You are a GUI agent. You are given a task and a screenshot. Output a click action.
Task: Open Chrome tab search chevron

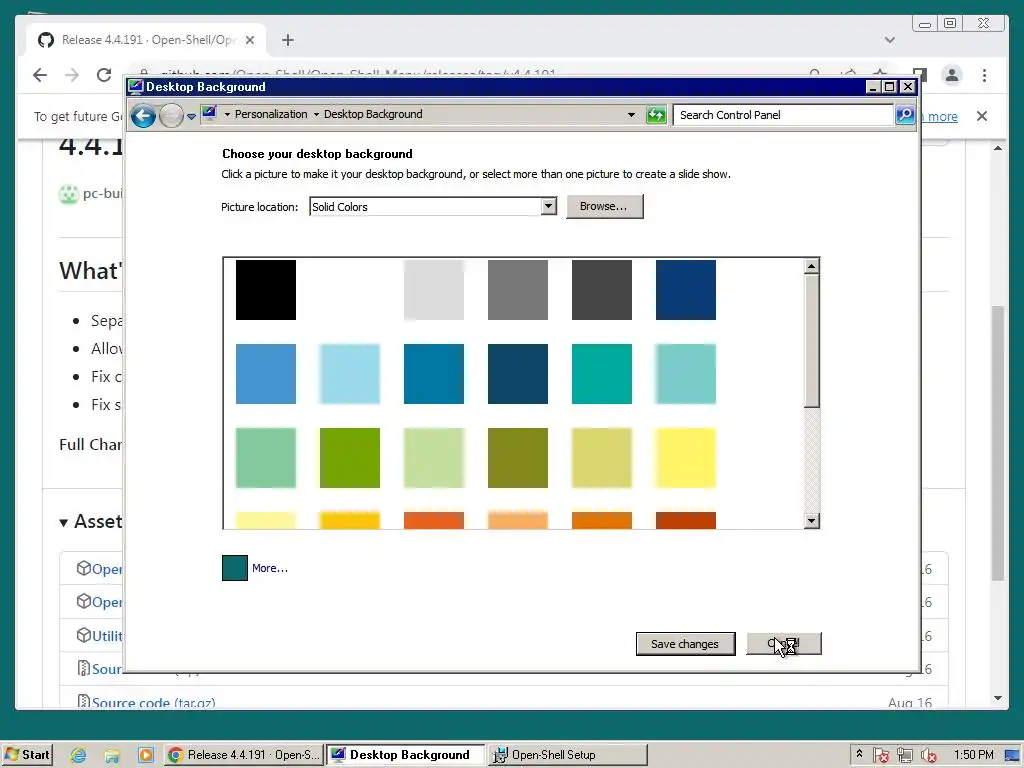point(889,40)
